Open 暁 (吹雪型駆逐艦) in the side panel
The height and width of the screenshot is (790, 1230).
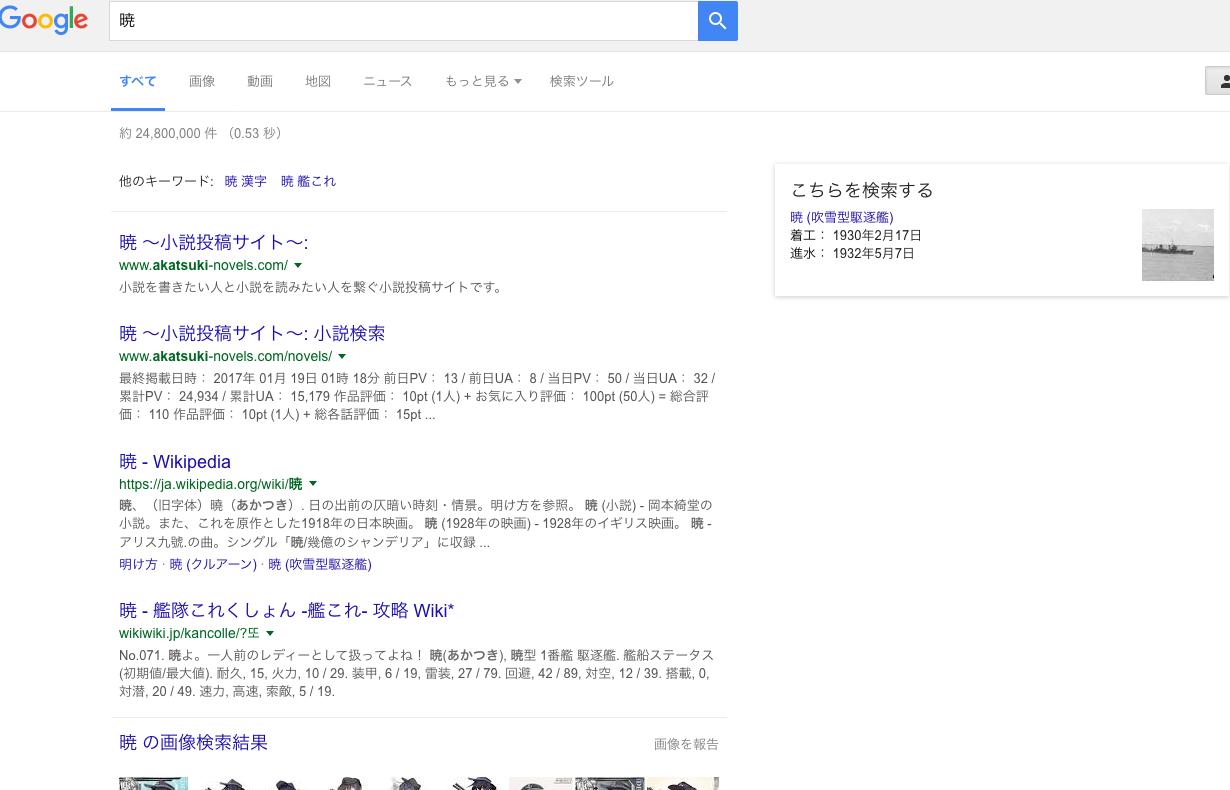[x=842, y=217]
